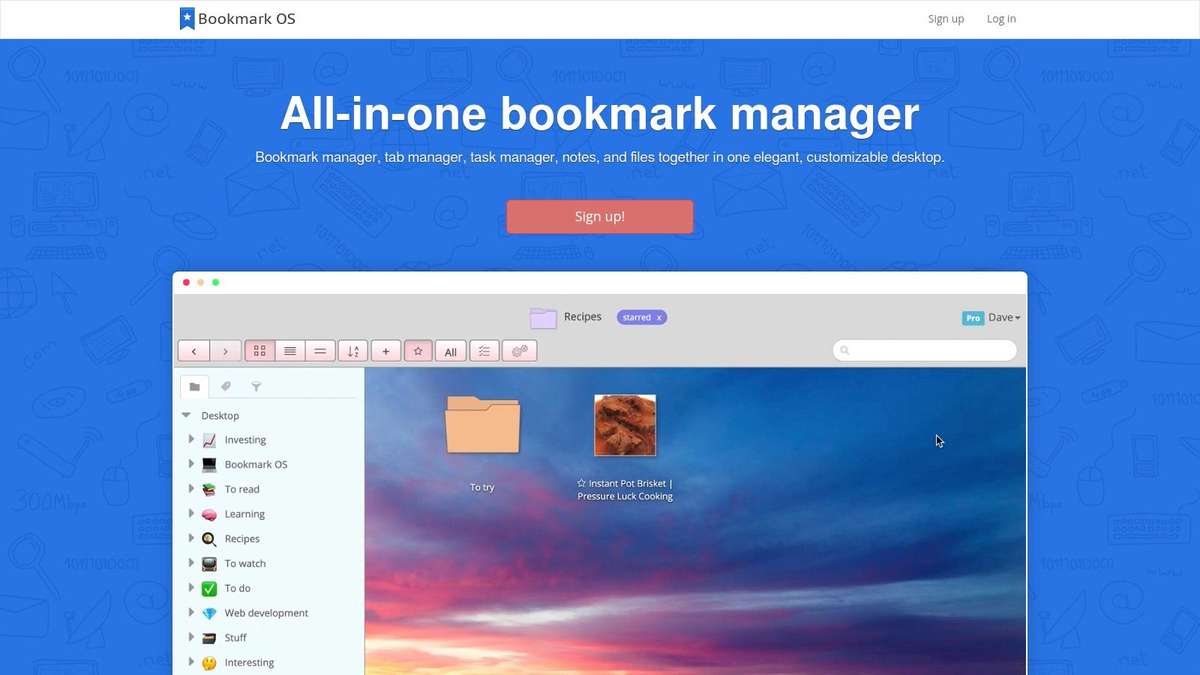The width and height of the screenshot is (1200, 675).
Task: Select the folders tab icon in sidebar
Action: point(194,387)
